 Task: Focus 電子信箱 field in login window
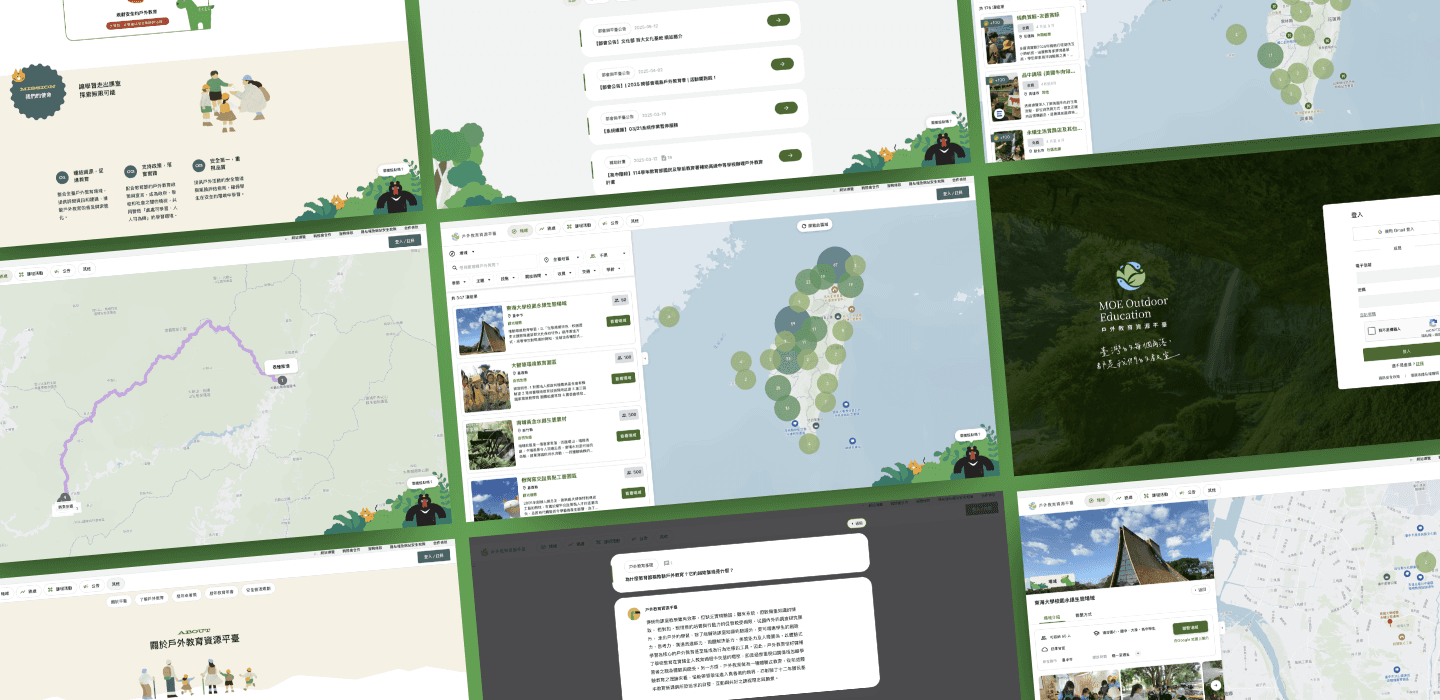[1398, 275]
